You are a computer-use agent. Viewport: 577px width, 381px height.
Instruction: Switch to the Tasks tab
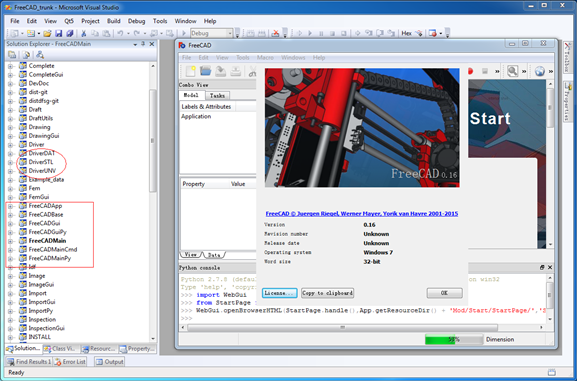pyautogui.click(x=217, y=95)
